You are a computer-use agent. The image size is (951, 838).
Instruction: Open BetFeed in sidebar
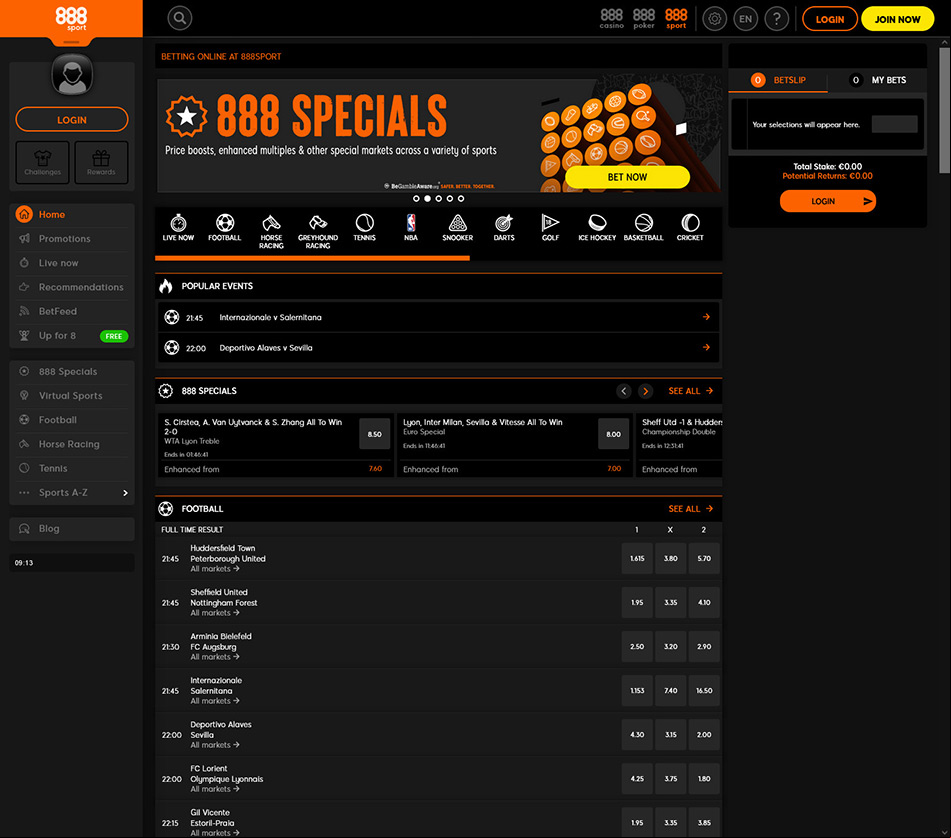pos(72,312)
